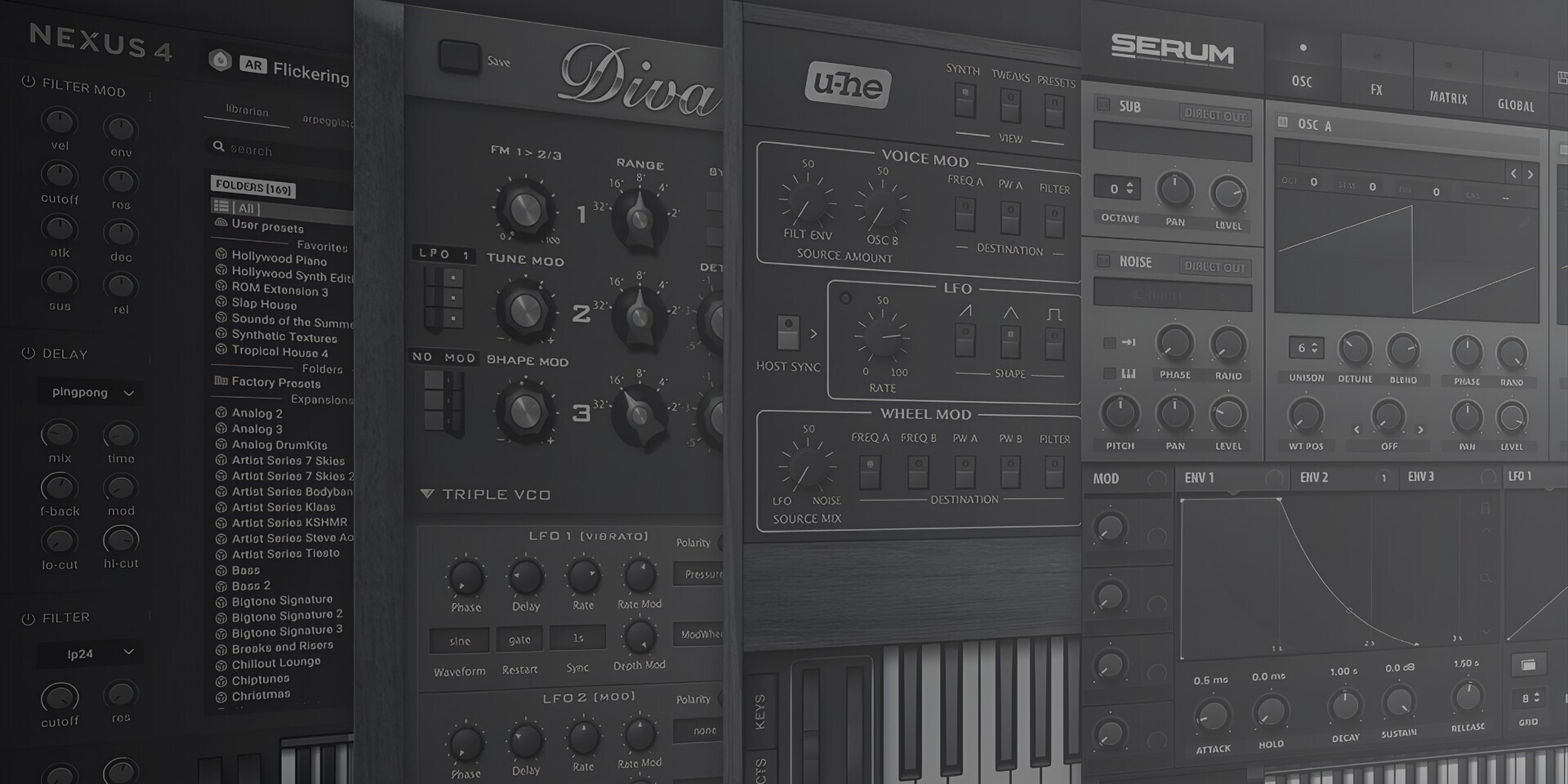Click the expansion icon beside Tropical House 4
The image size is (1568, 784).
click(220, 349)
